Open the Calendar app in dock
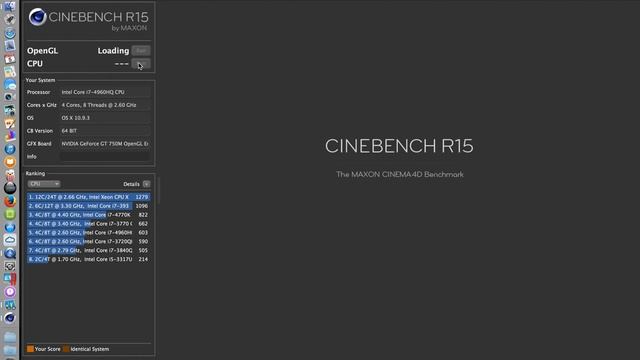 pos(10,58)
